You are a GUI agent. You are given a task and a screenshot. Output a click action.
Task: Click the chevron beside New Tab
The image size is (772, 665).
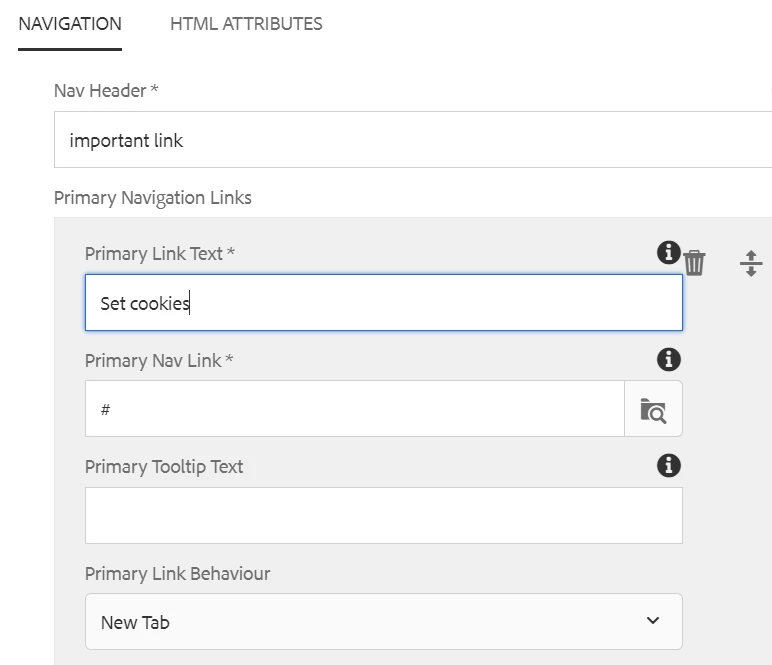pos(653,621)
